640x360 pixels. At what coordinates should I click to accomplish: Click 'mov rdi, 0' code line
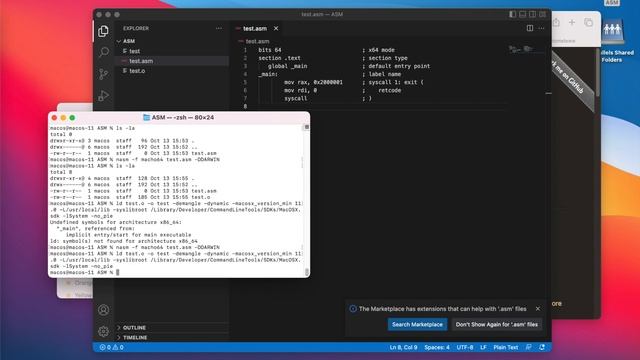[x=300, y=90]
